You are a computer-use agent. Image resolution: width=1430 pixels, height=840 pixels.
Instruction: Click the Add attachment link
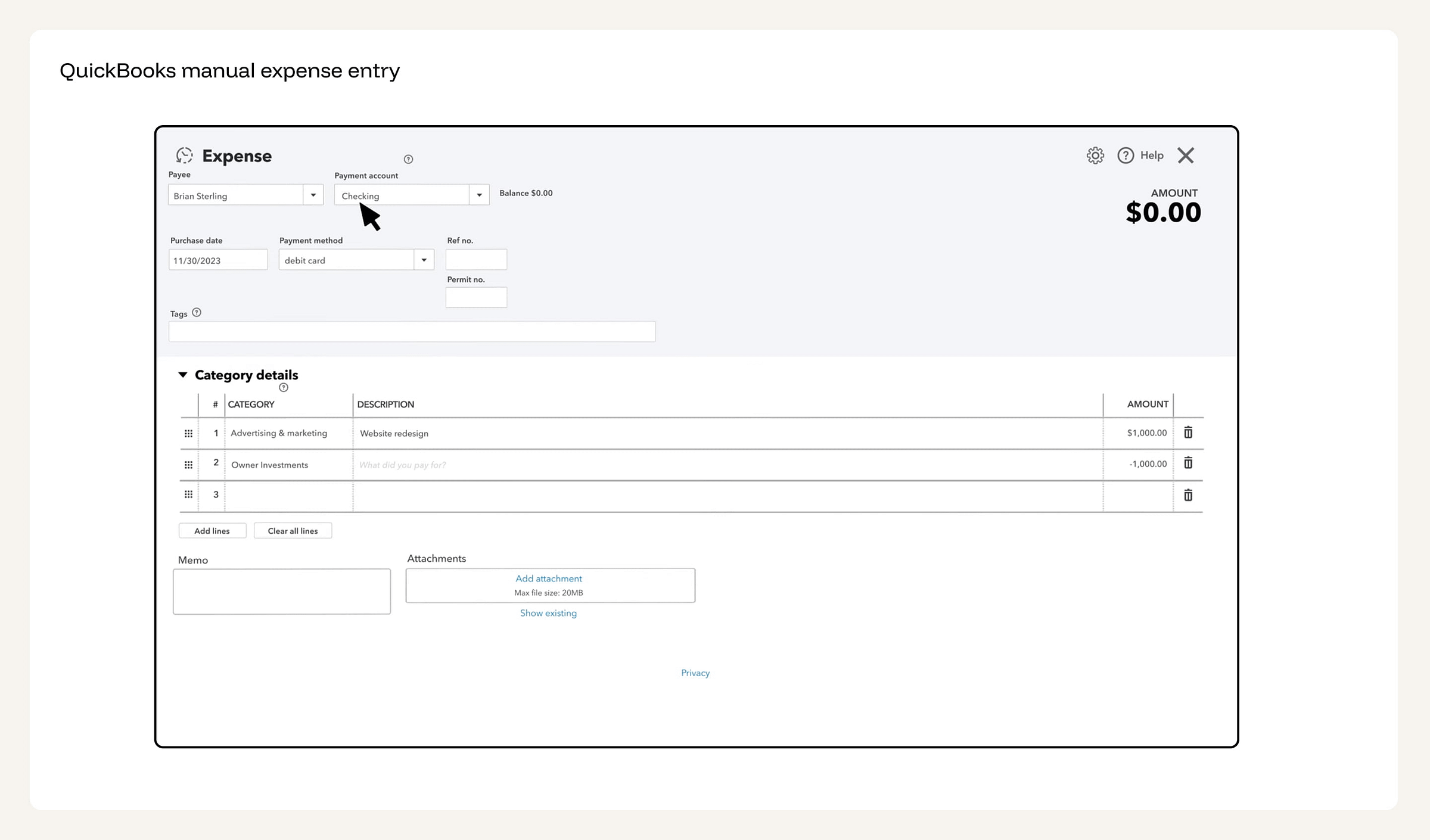[549, 578]
